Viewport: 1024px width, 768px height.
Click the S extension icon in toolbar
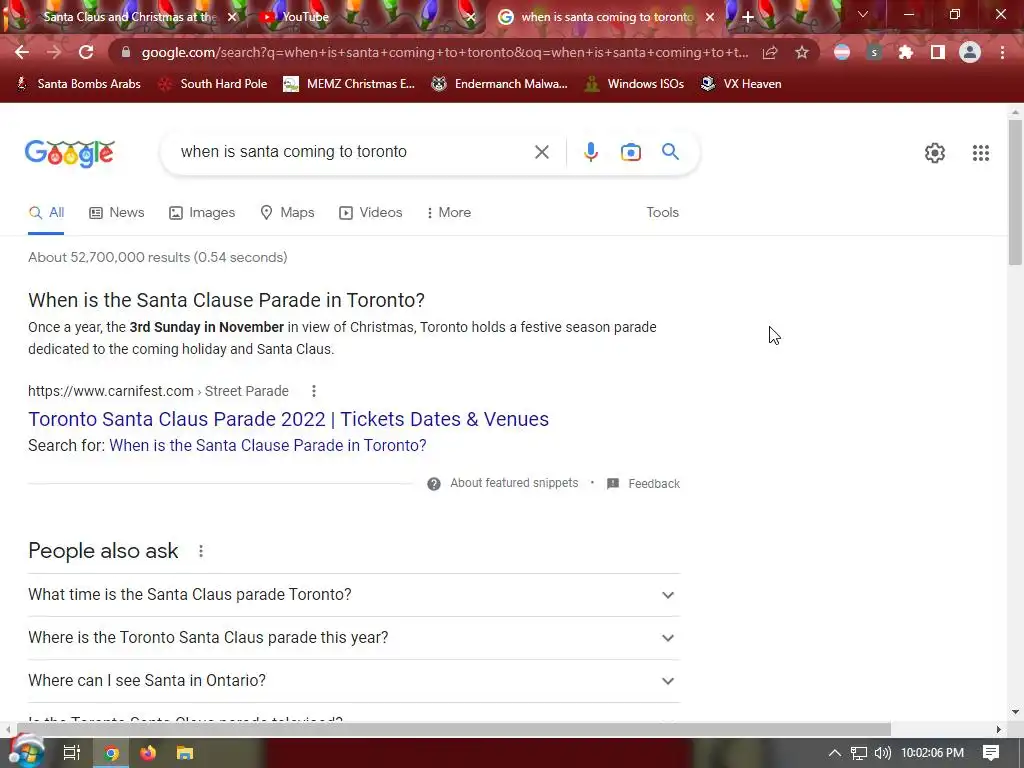point(874,52)
